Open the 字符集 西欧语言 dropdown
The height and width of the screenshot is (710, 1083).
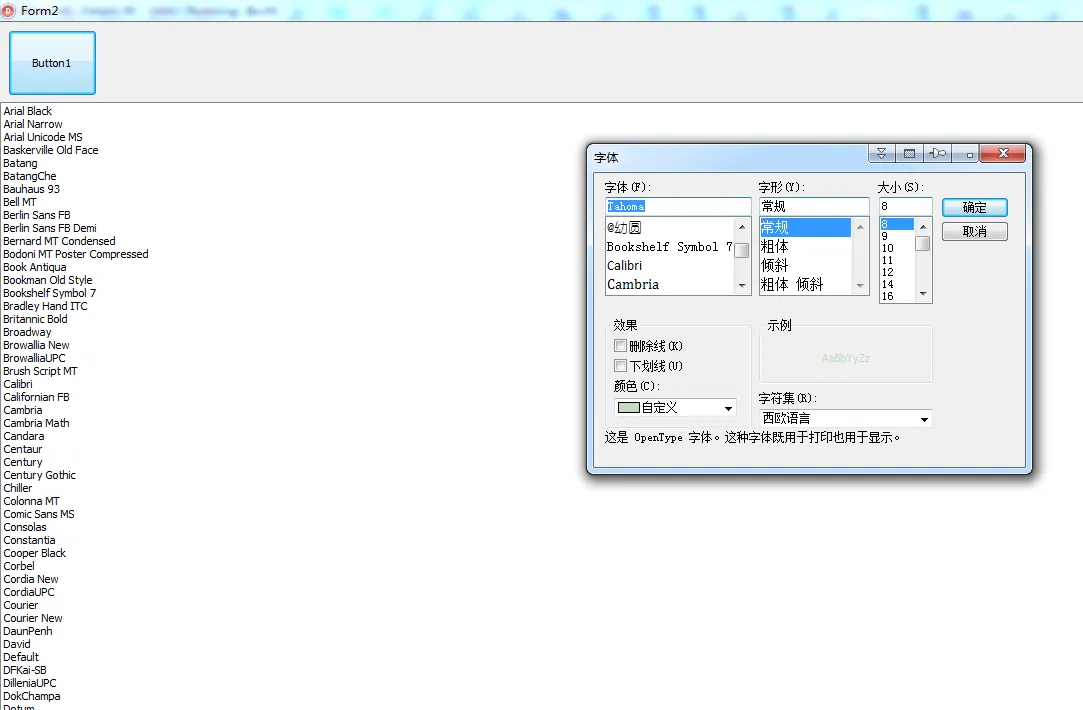pos(924,419)
